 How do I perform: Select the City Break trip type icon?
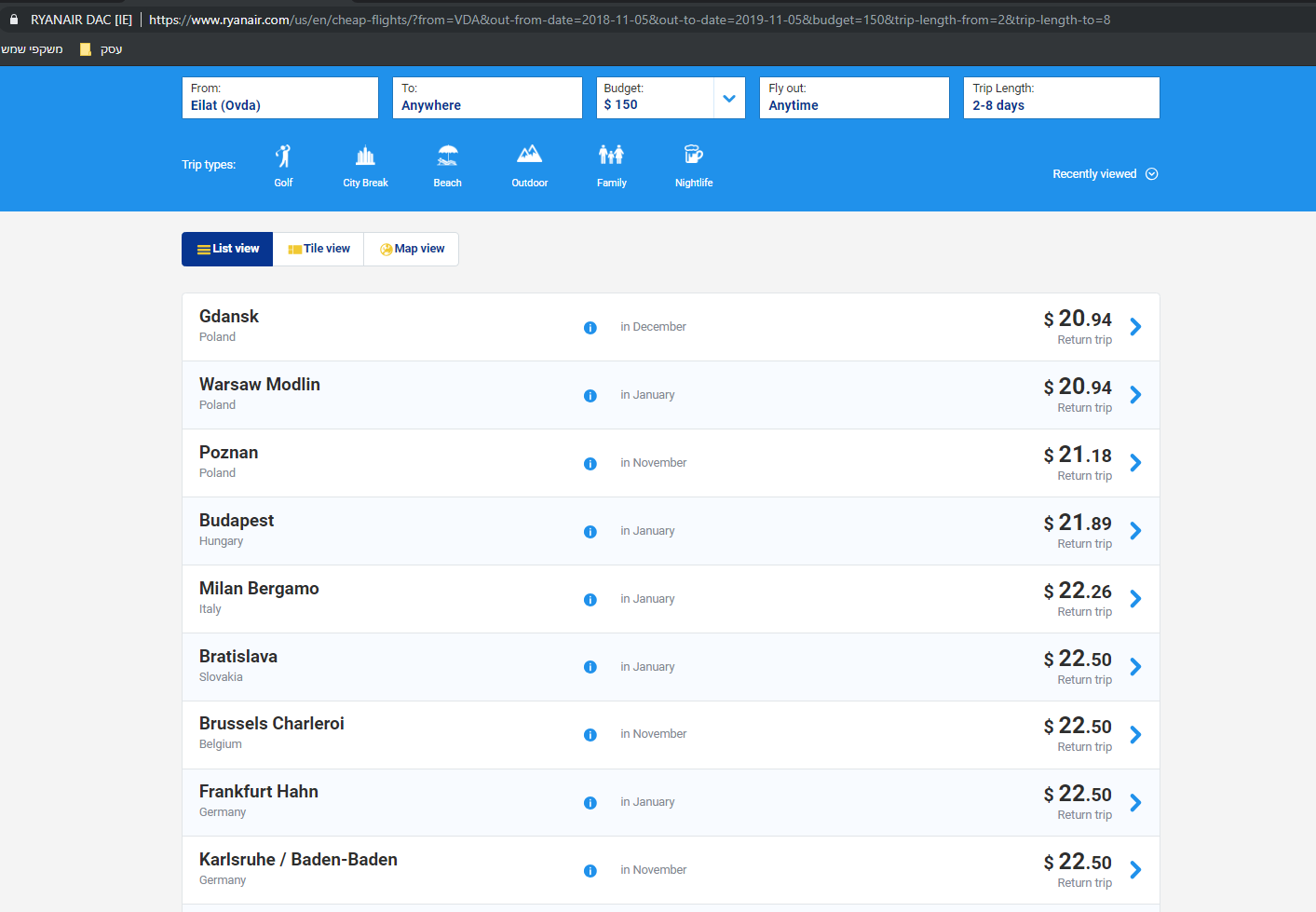[x=365, y=156]
